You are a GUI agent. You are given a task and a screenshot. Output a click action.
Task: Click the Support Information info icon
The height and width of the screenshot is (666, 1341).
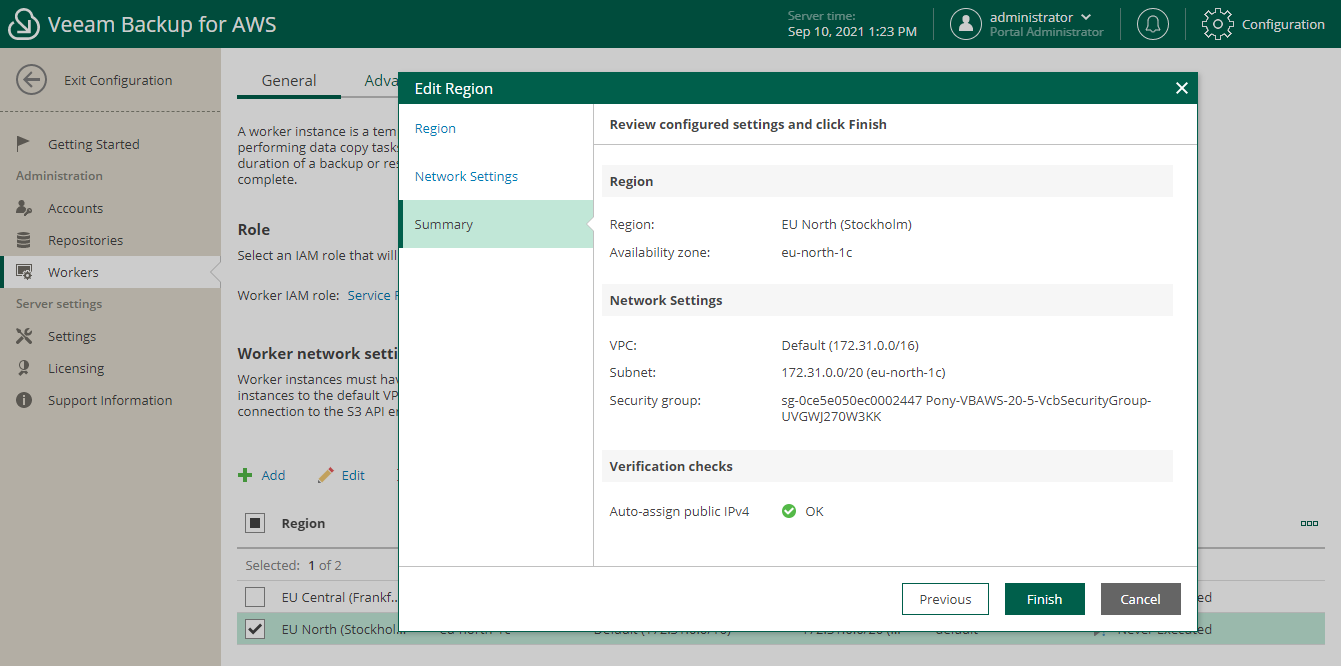click(x=25, y=400)
